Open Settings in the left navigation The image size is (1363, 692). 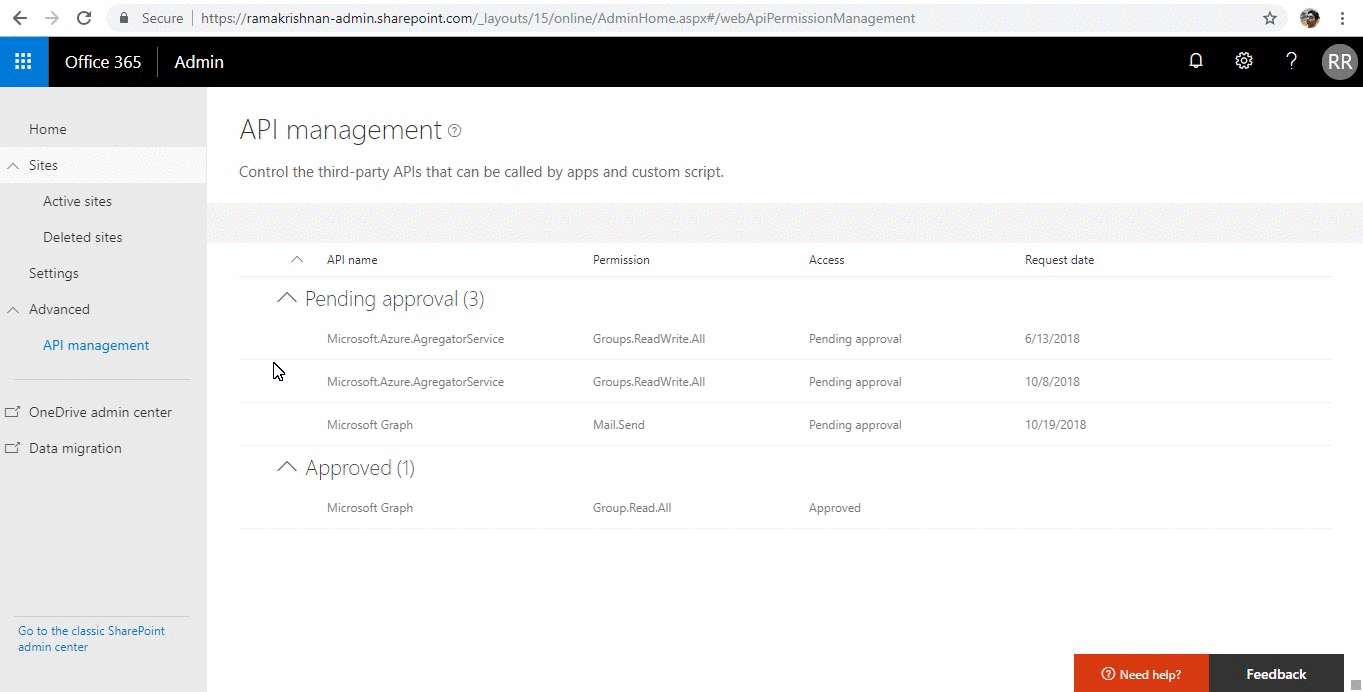[x=54, y=273]
